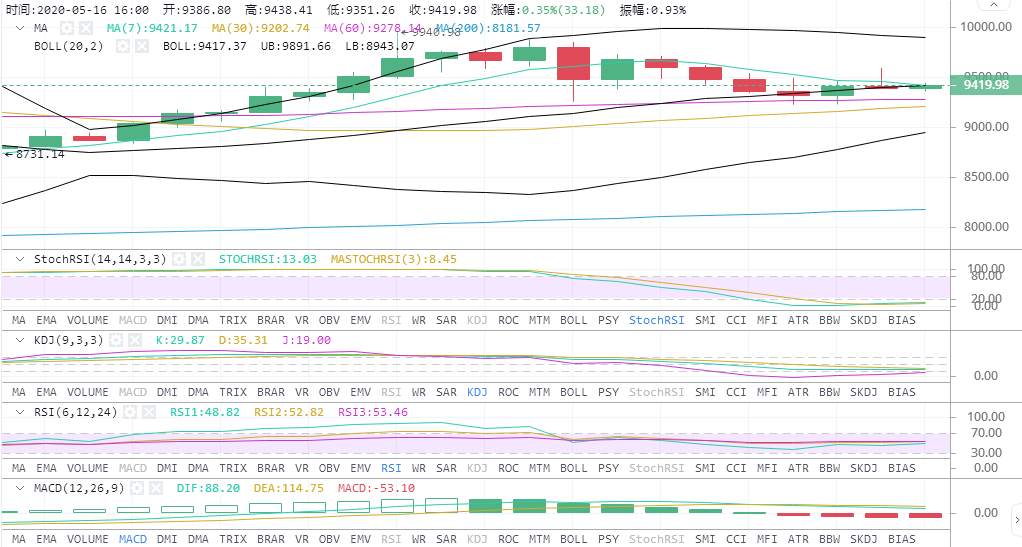
Task: Click the RSI3:53.46 reading
Action: point(373,412)
